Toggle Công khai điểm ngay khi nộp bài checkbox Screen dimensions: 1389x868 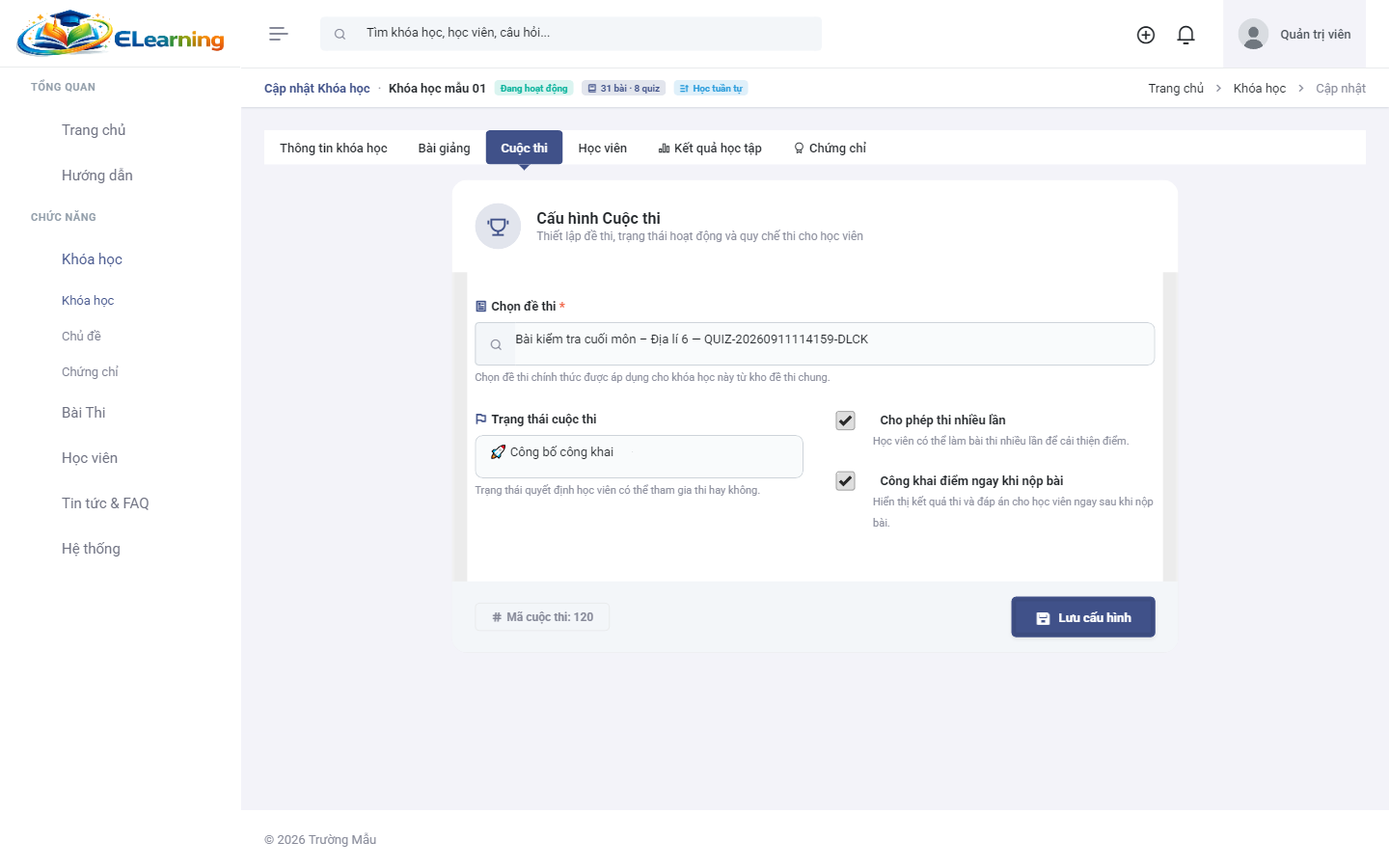coord(845,481)
